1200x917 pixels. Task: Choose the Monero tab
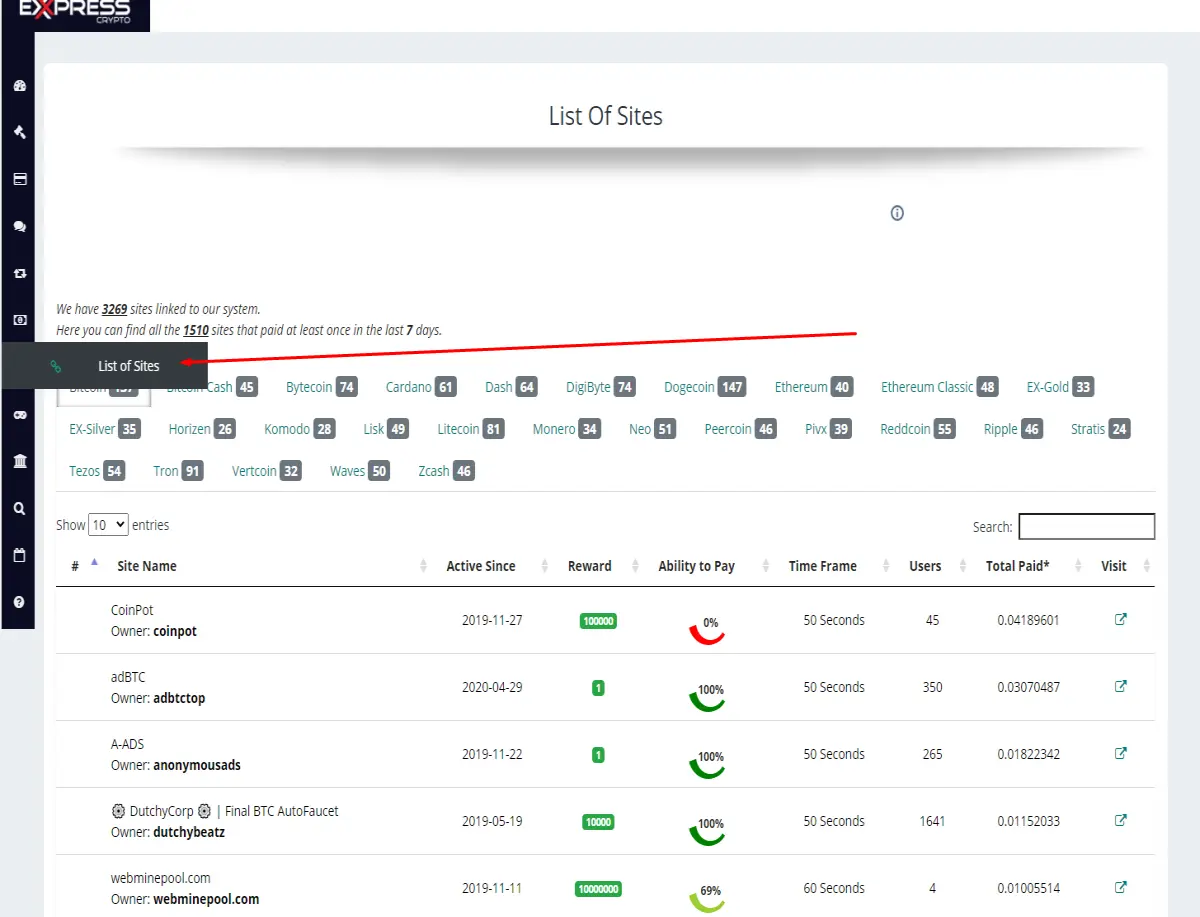(x=565, y=429)
